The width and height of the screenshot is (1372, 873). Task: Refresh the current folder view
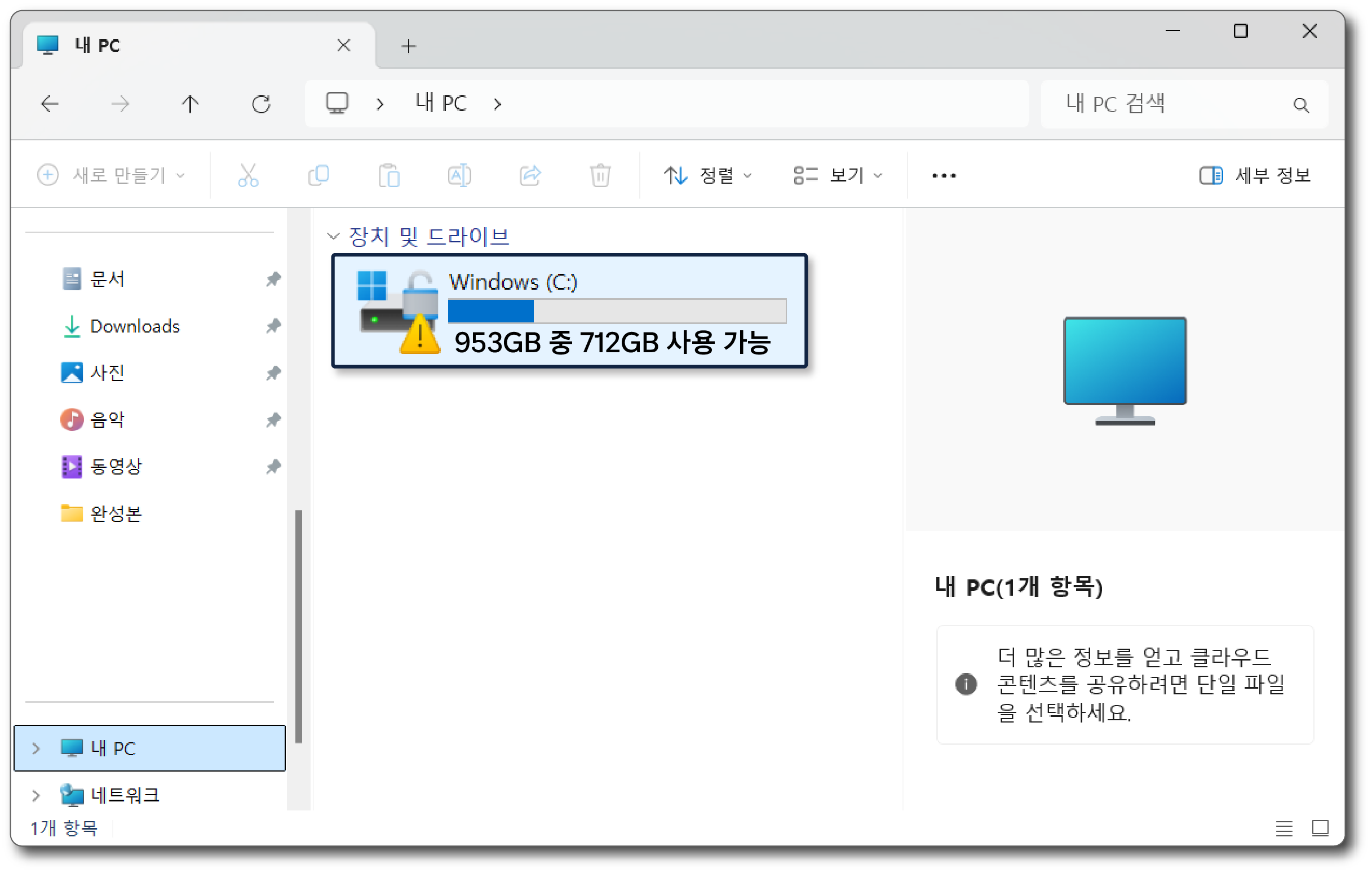coord(261,104)
